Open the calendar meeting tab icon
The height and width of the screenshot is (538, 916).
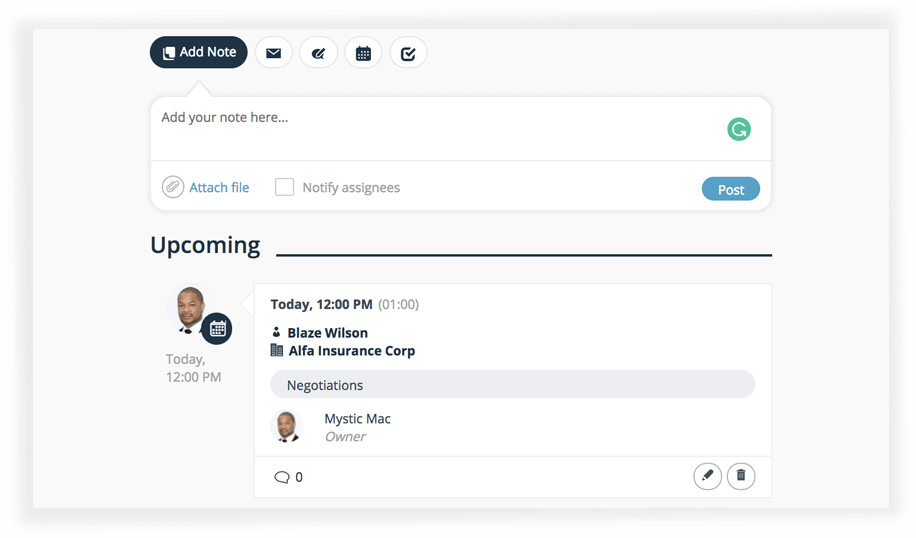(363, 53)
